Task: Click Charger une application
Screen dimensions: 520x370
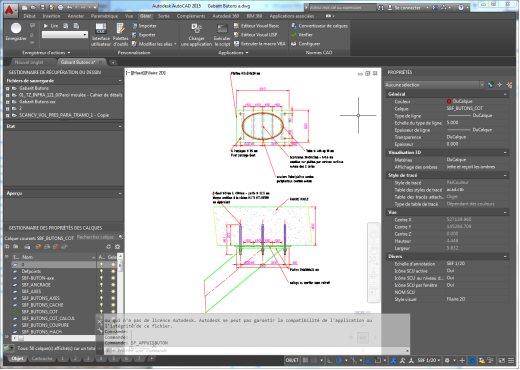Action: coord(196,35)
